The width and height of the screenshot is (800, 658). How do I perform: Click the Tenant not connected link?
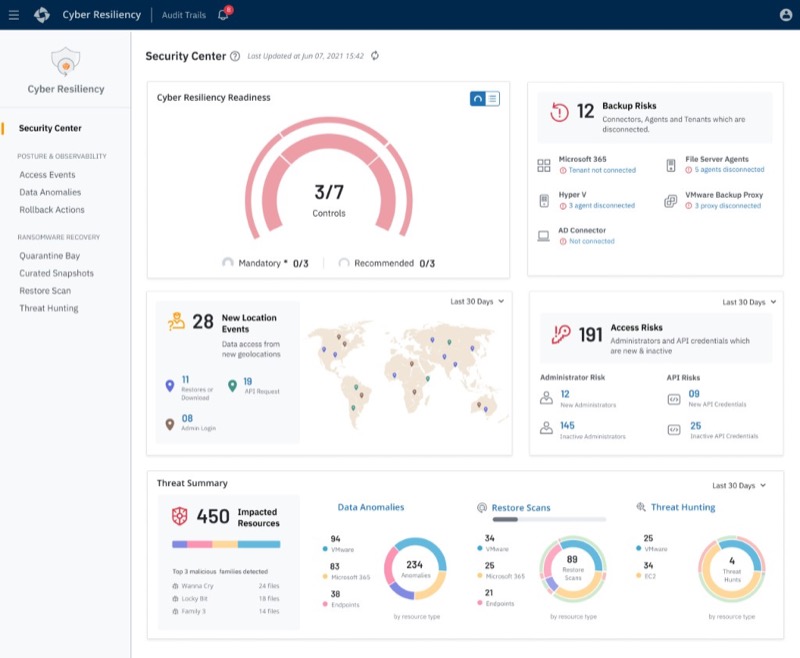pos(602,170)
